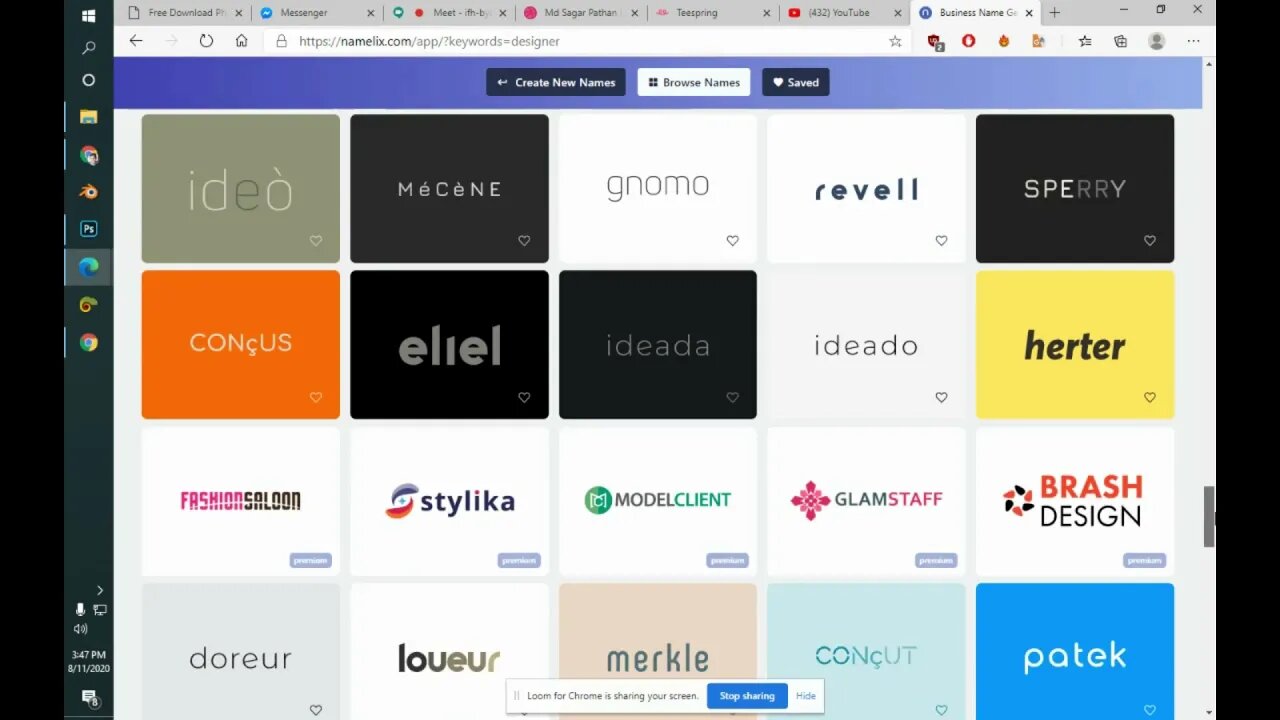
Task: Open the BRASH DESIGN logo card
Action: (x=1075, y=501)
